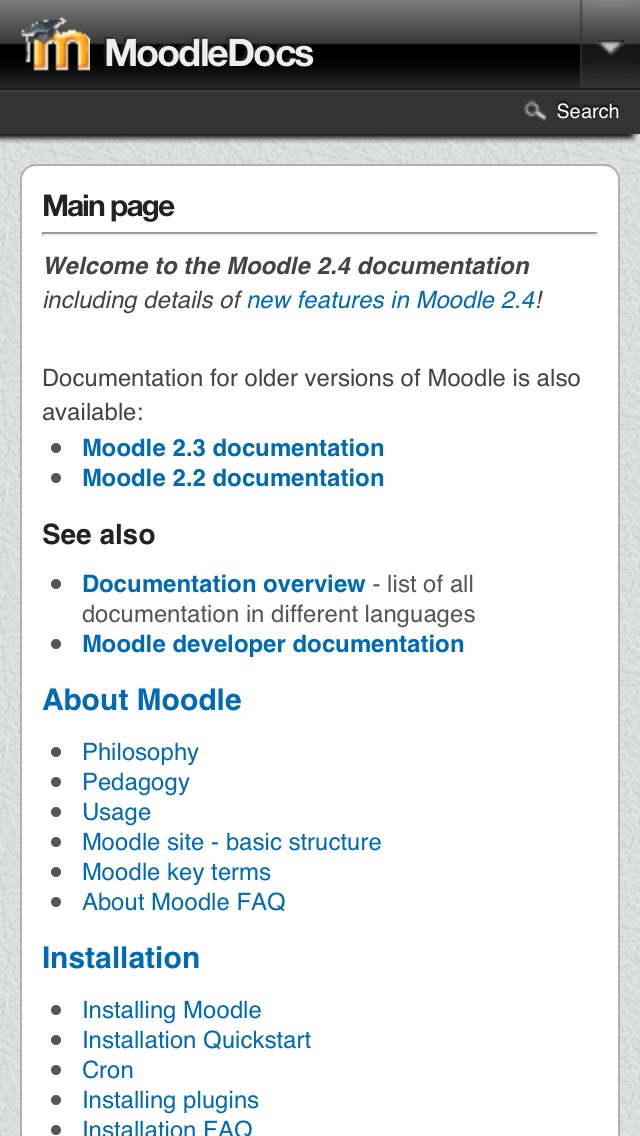Viewport: 640px width, 1136px height.
Task: Visit the Philosophy page
Action: click(140, 752)
